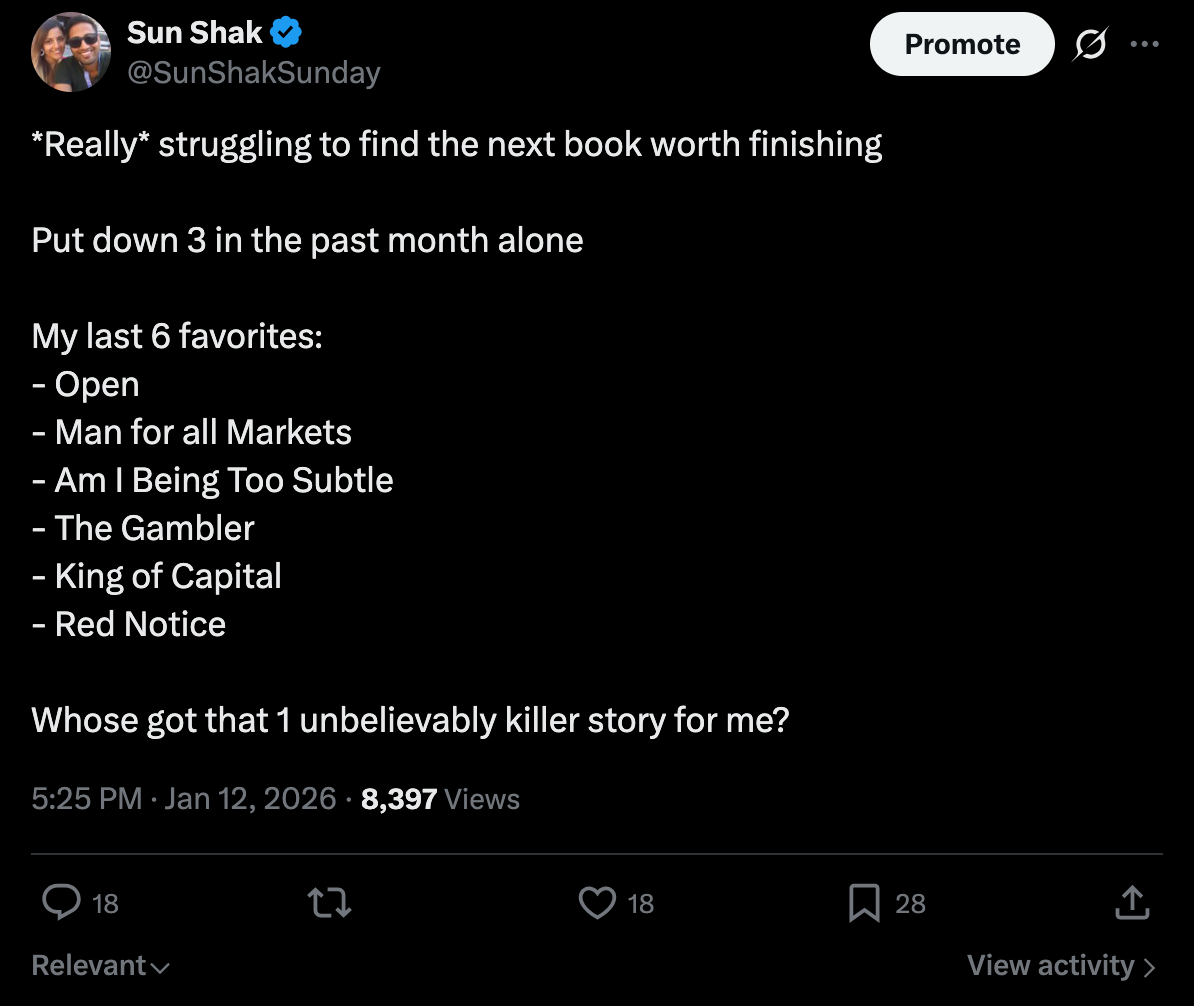Click the reply count beside the speech bubble
This screenshot has width=1194, height=1006.
click(x=105, y=904)
